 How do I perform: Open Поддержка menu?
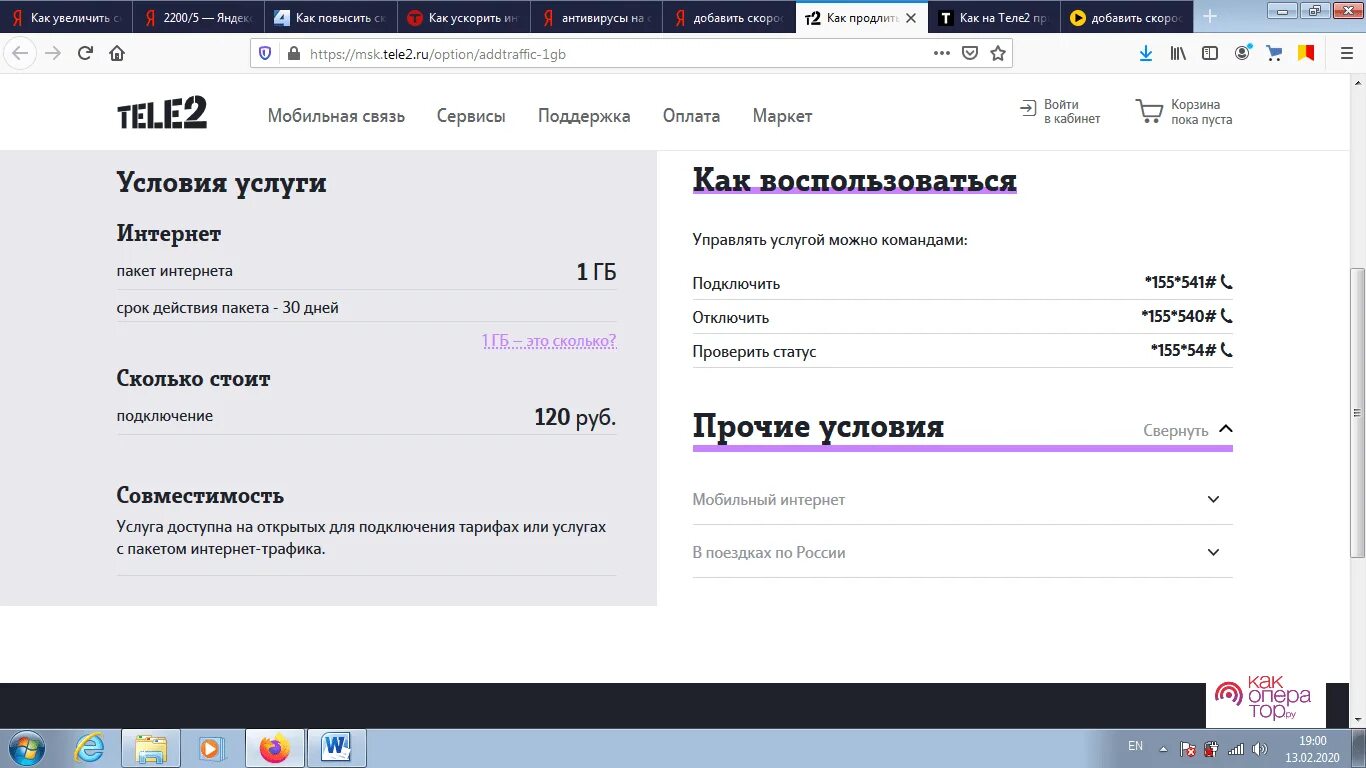tap(584, 116)
